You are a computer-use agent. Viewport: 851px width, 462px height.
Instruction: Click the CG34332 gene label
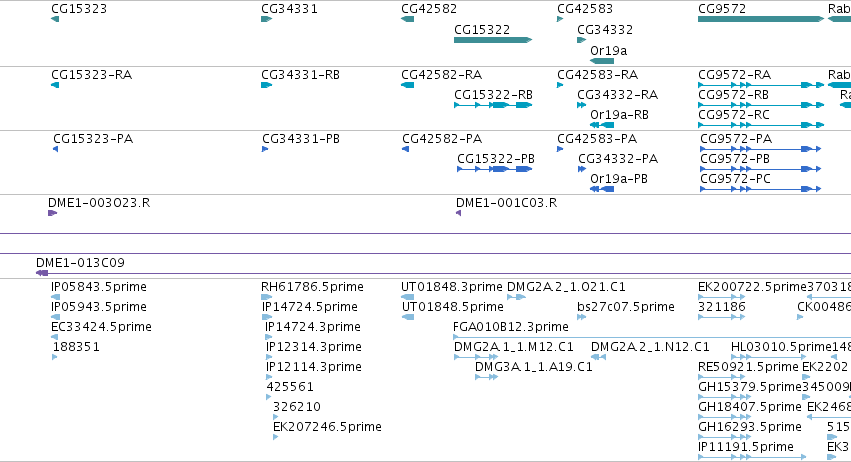coord(605,29)
